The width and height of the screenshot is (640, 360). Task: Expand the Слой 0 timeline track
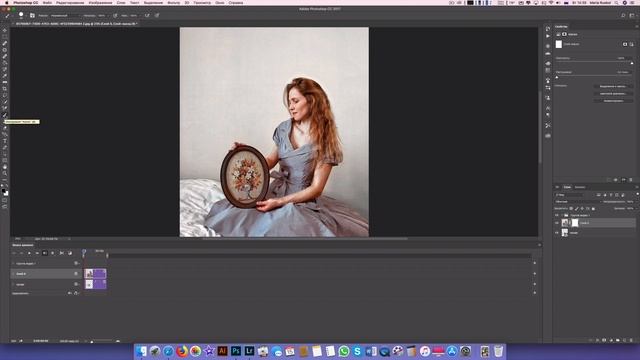click(13, 274)
